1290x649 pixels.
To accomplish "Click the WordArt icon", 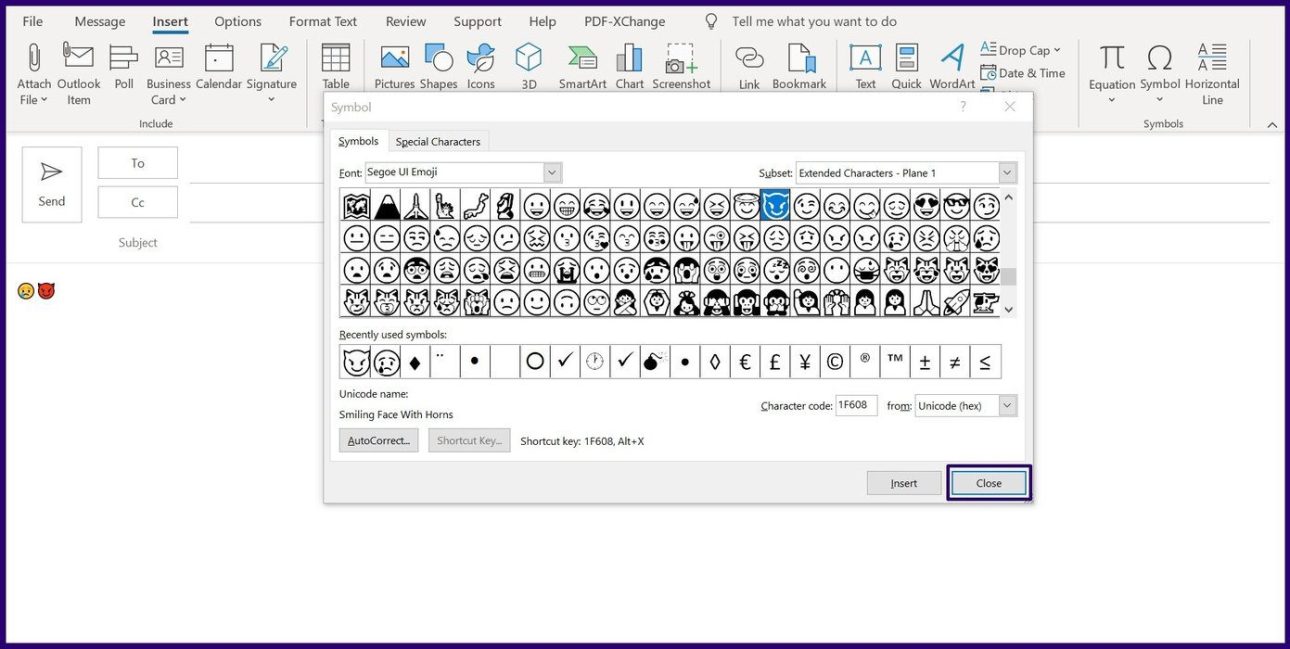I will point(952,58).
